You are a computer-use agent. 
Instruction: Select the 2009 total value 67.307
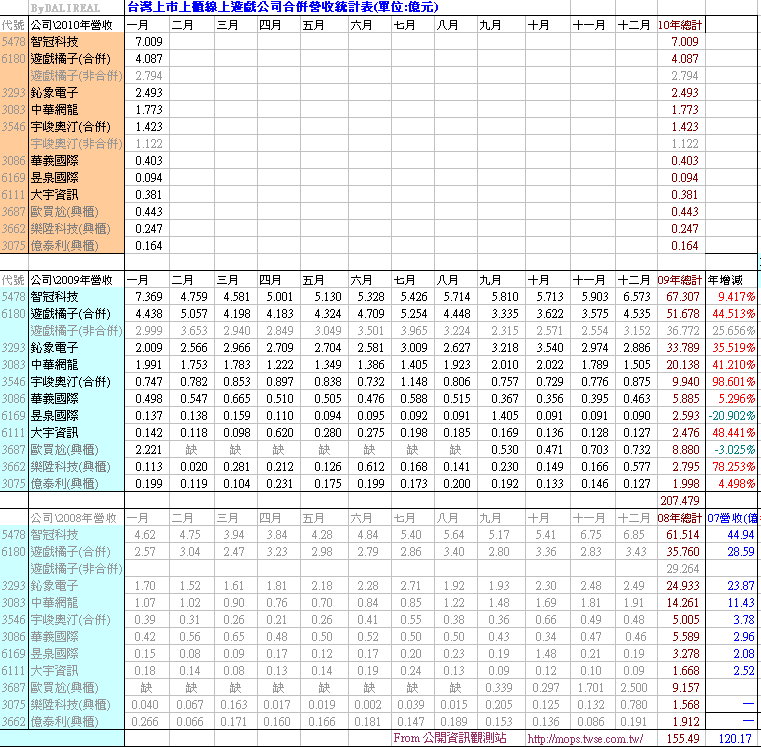(x=682, y=297)
